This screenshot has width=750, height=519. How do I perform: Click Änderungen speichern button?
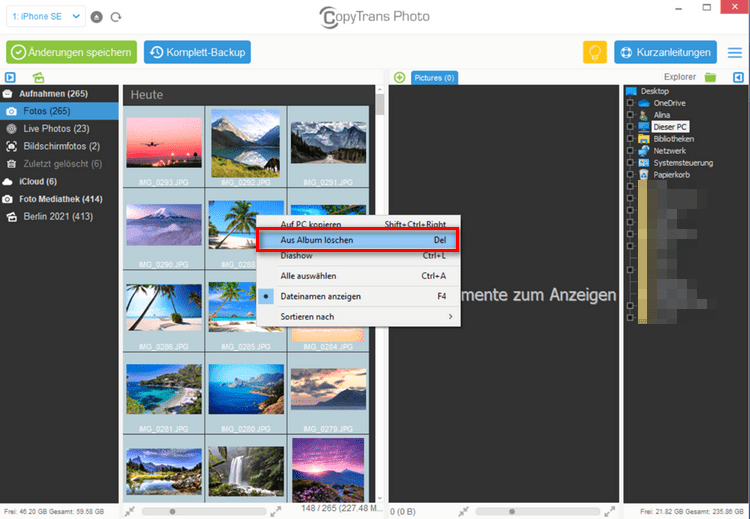pyautogui.click(x=71, y=52)
